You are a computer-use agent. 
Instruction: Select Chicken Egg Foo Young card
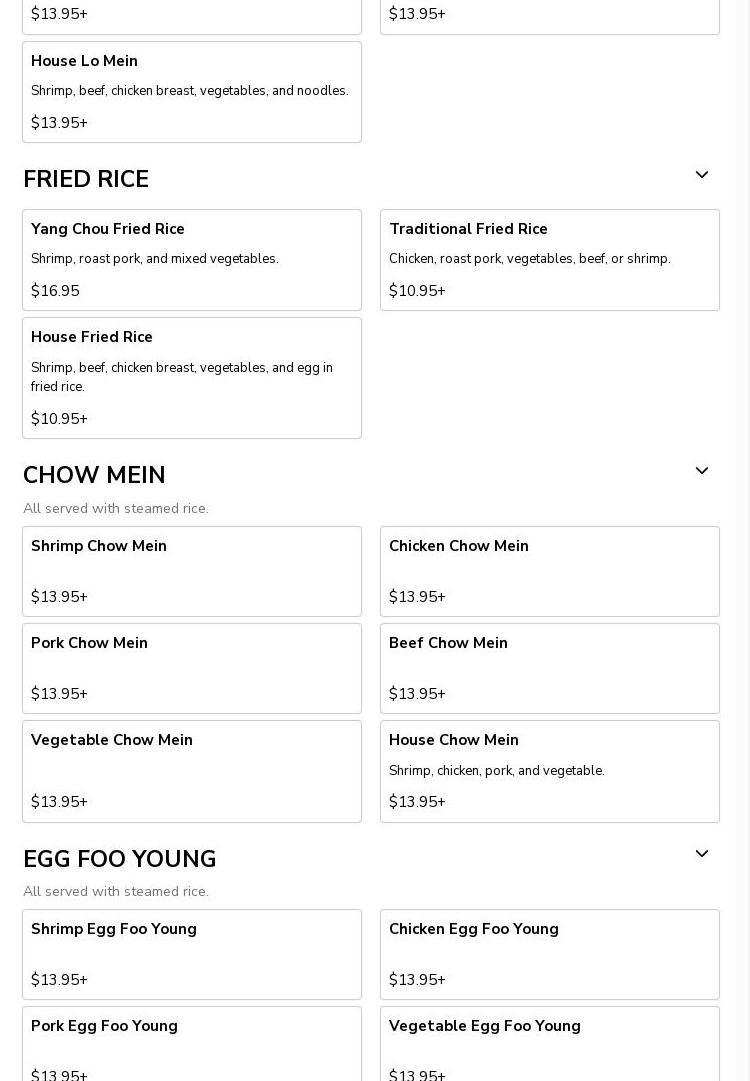pos(550,954)
